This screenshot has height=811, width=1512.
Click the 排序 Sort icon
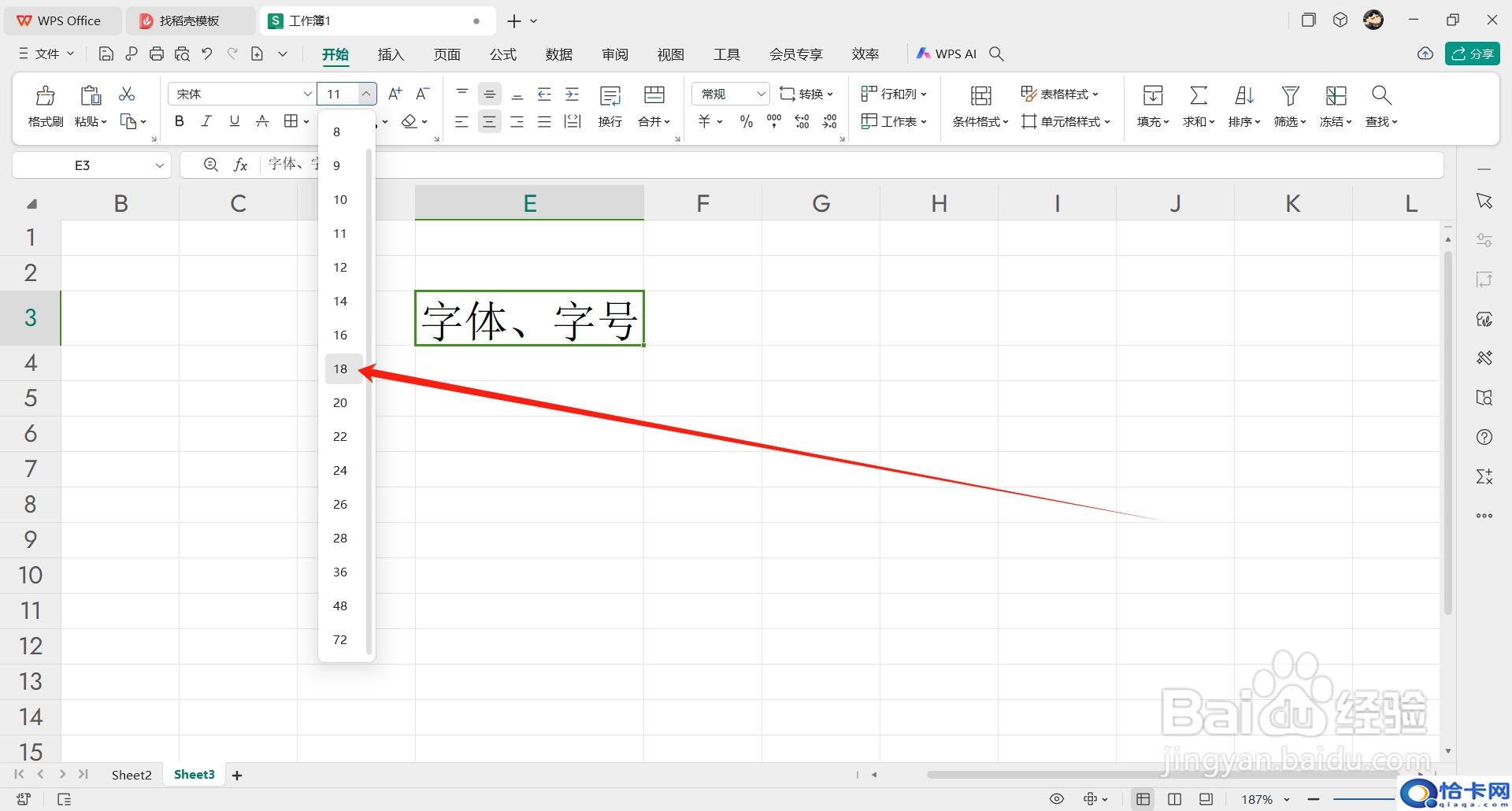(1244, 95)
